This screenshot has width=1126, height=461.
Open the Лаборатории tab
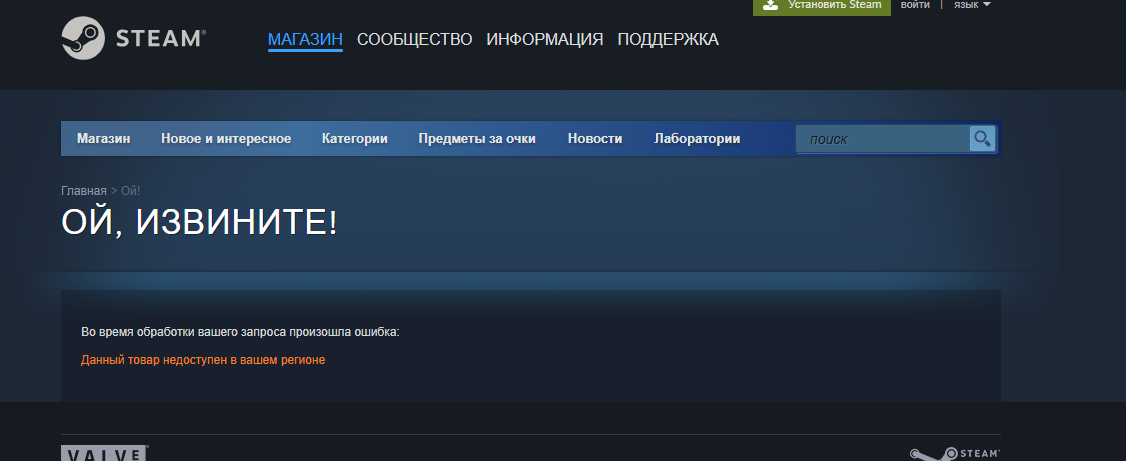pos(697,139)
